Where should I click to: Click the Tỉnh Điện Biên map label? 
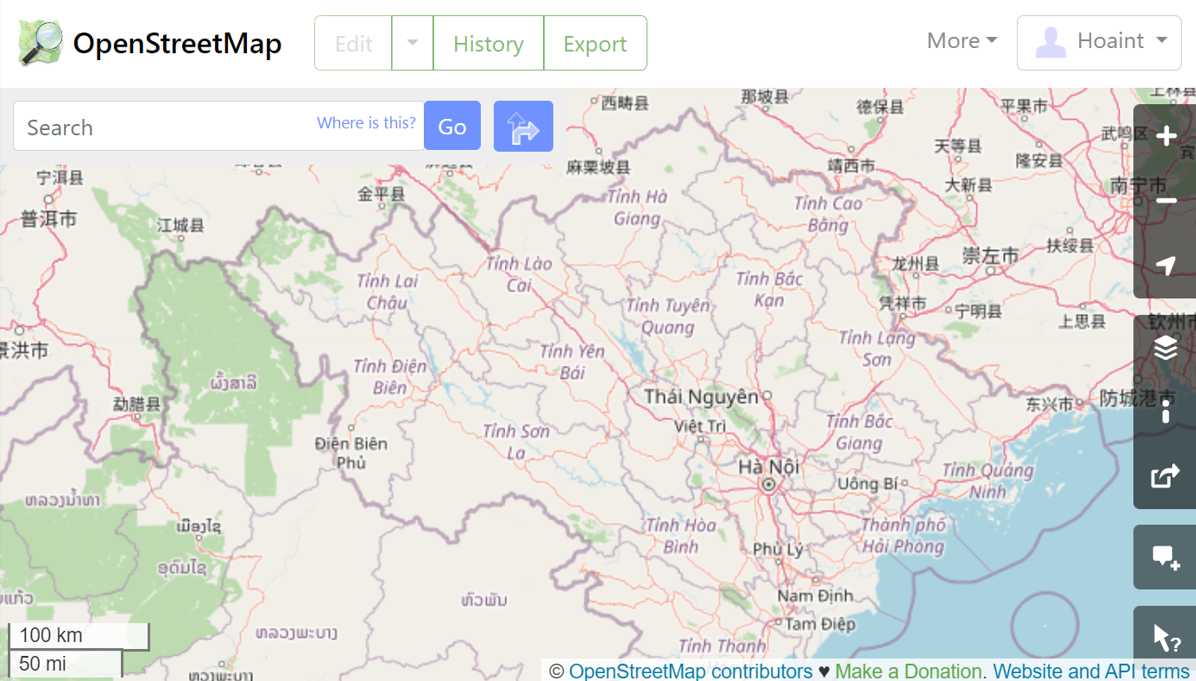pyautogui.click(x=390, y=377)
